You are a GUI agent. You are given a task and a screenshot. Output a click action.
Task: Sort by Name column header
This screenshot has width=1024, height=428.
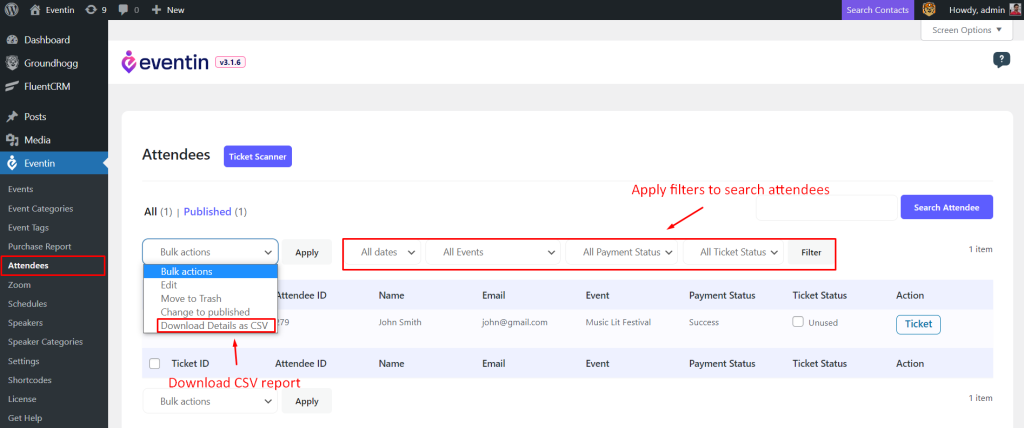coord(392,295)
